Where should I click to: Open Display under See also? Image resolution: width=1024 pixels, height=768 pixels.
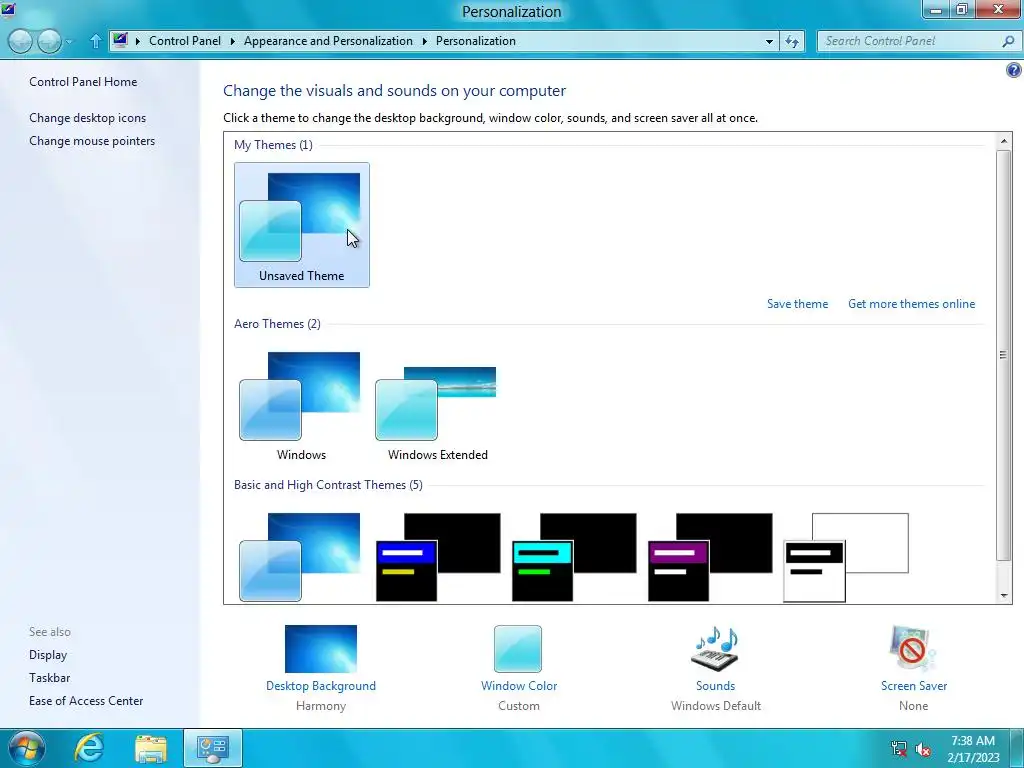click(48, 655)
